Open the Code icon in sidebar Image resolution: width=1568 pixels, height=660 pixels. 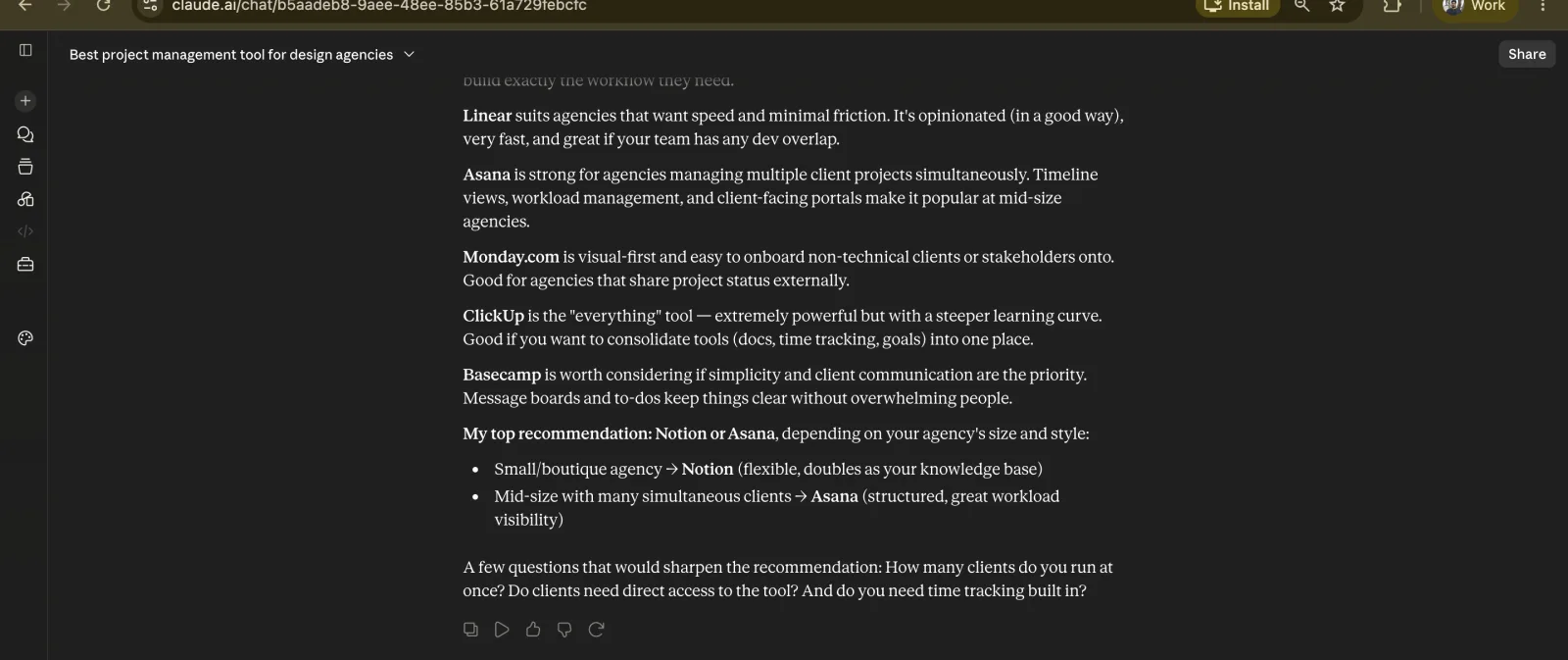(25, 231)
